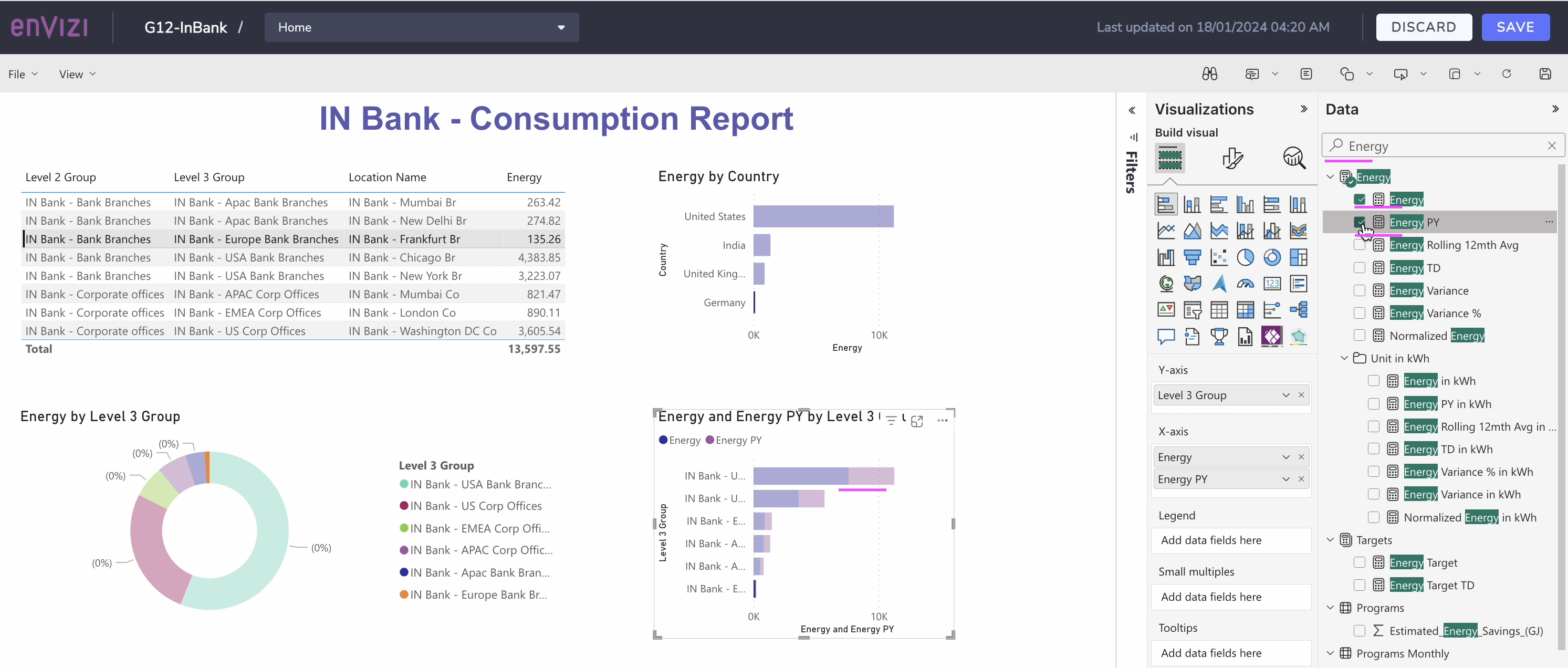Select the table visualization icon
This screenshot has height=668, width=1568.
coord(1219,310)
